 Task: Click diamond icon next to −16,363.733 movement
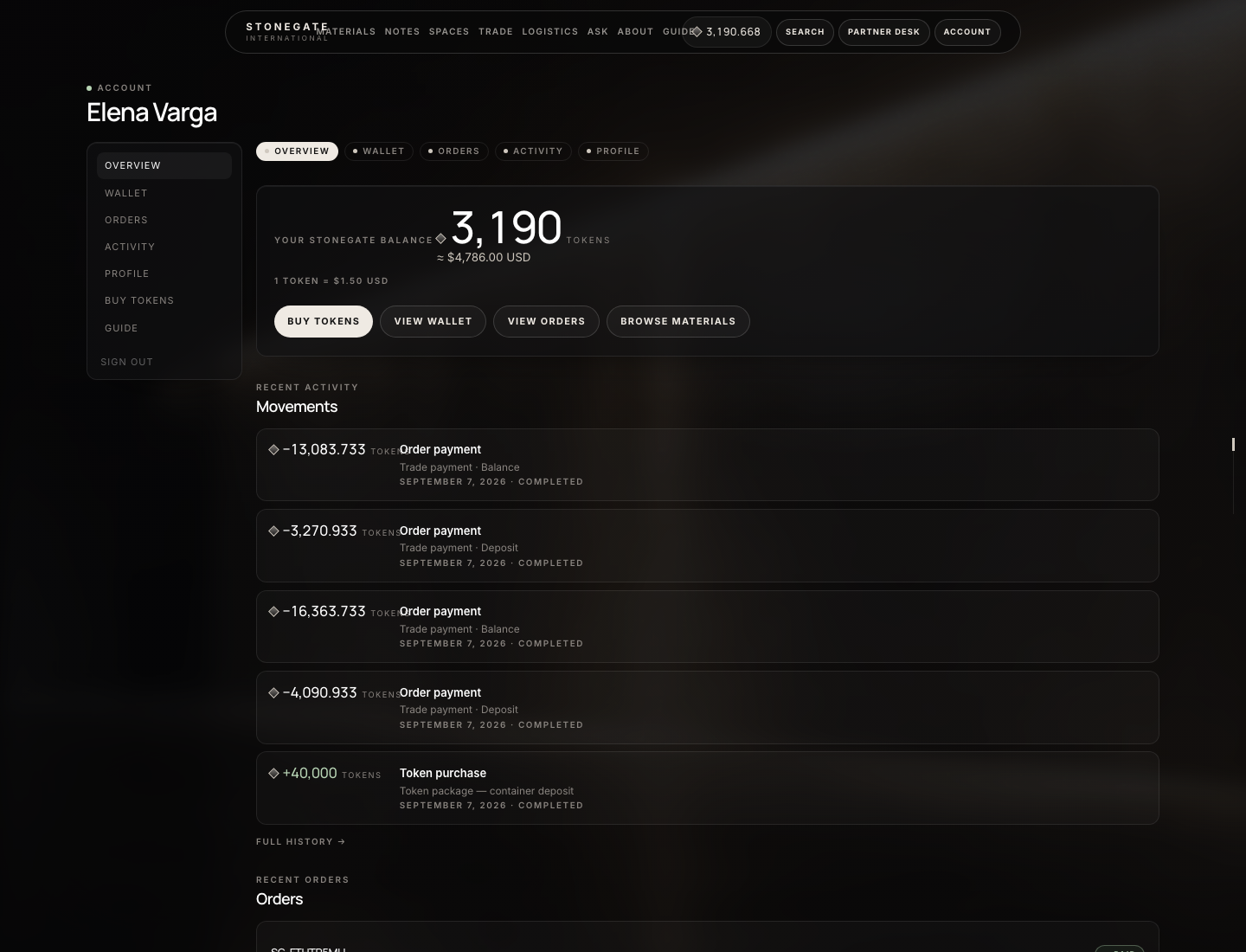point(273,612)
